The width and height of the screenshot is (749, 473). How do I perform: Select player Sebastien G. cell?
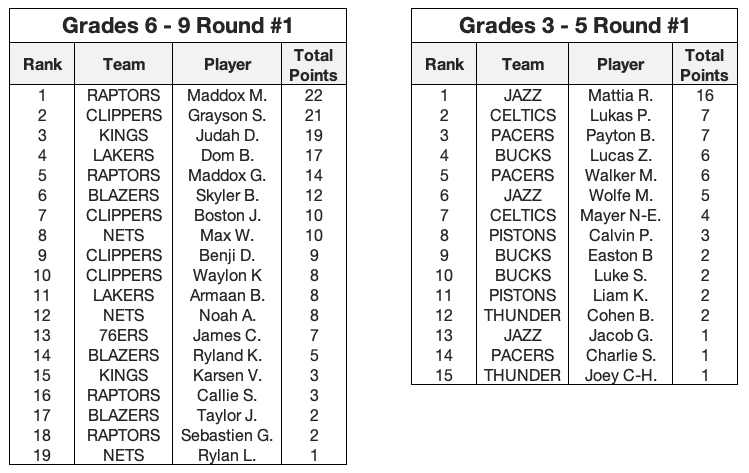click(227, 435)
